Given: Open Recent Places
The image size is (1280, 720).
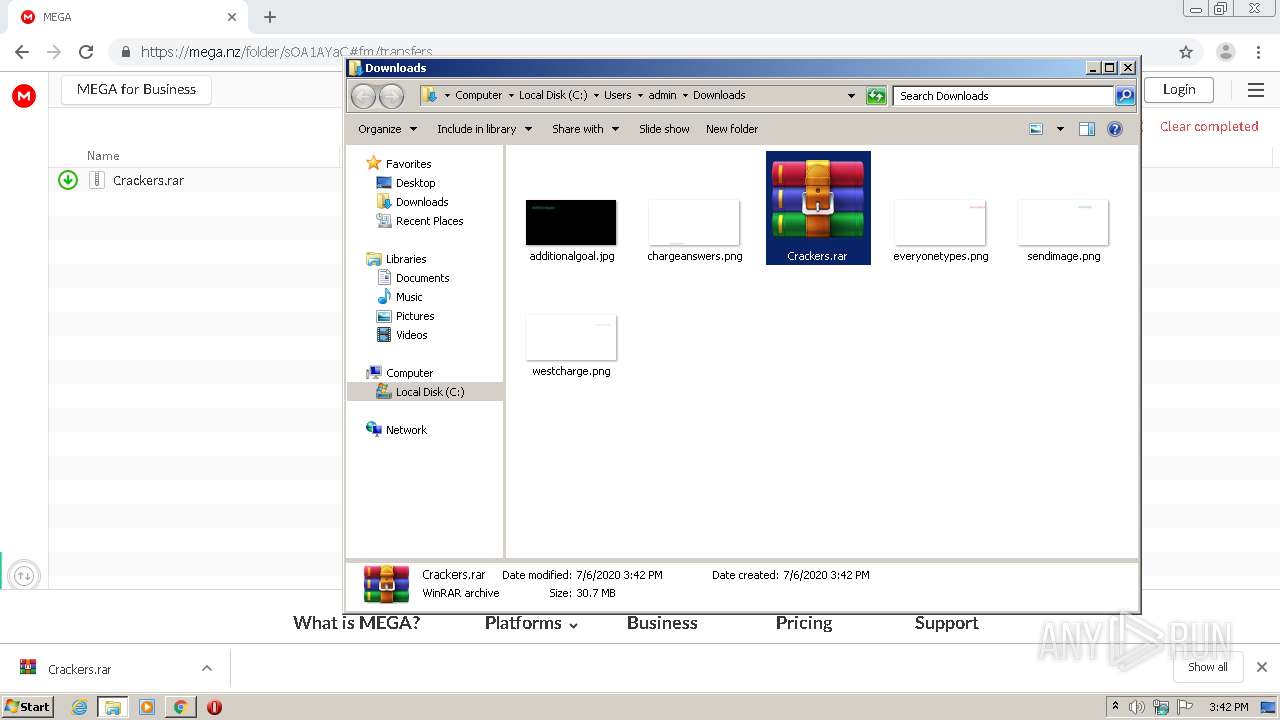Looking at the screenshot, I should 429,221.
